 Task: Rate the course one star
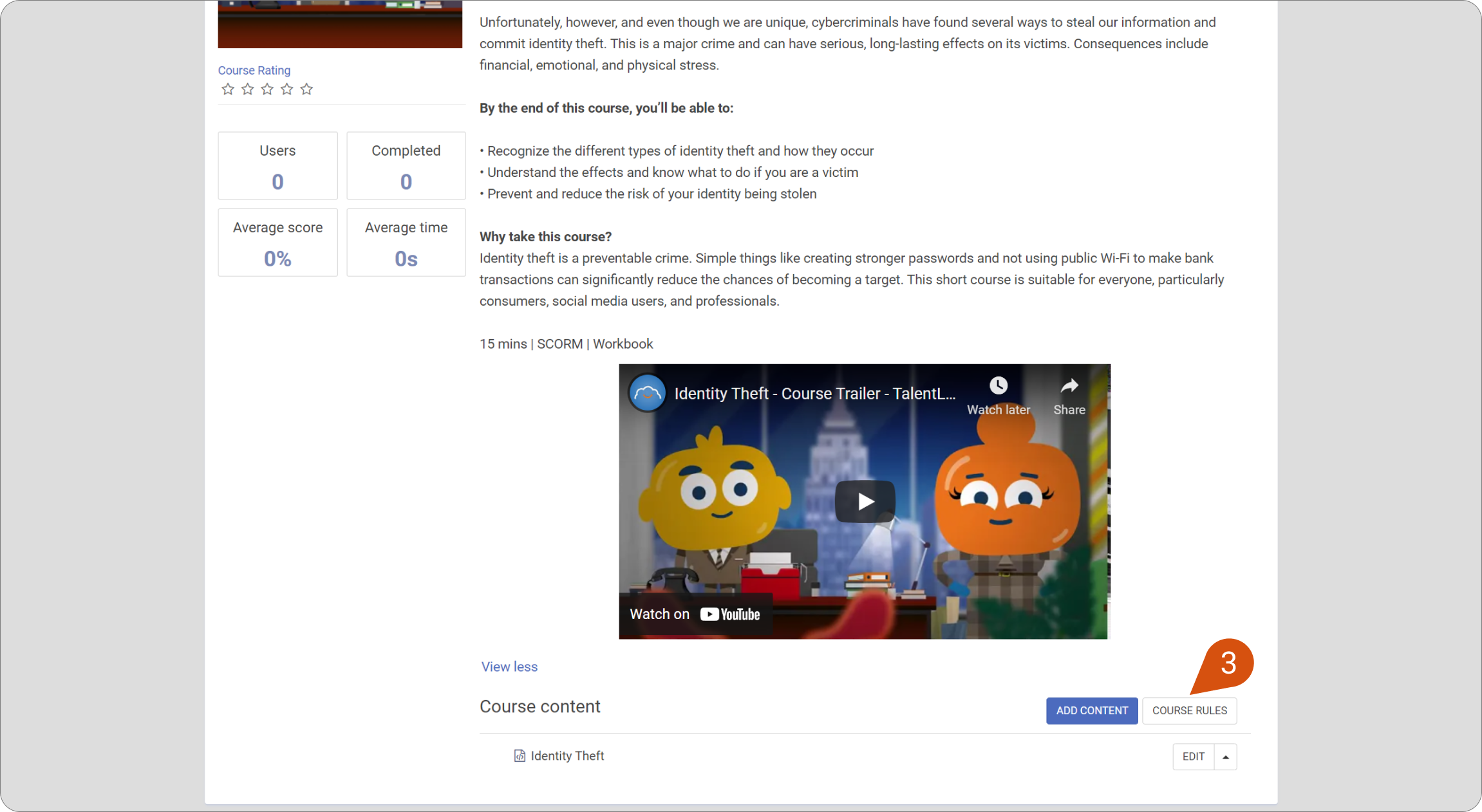tap(228, 89)
